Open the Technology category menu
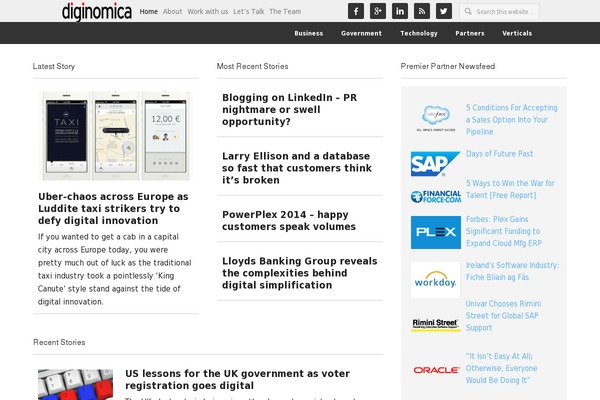The image size is (600, 400). coord(419,33)
